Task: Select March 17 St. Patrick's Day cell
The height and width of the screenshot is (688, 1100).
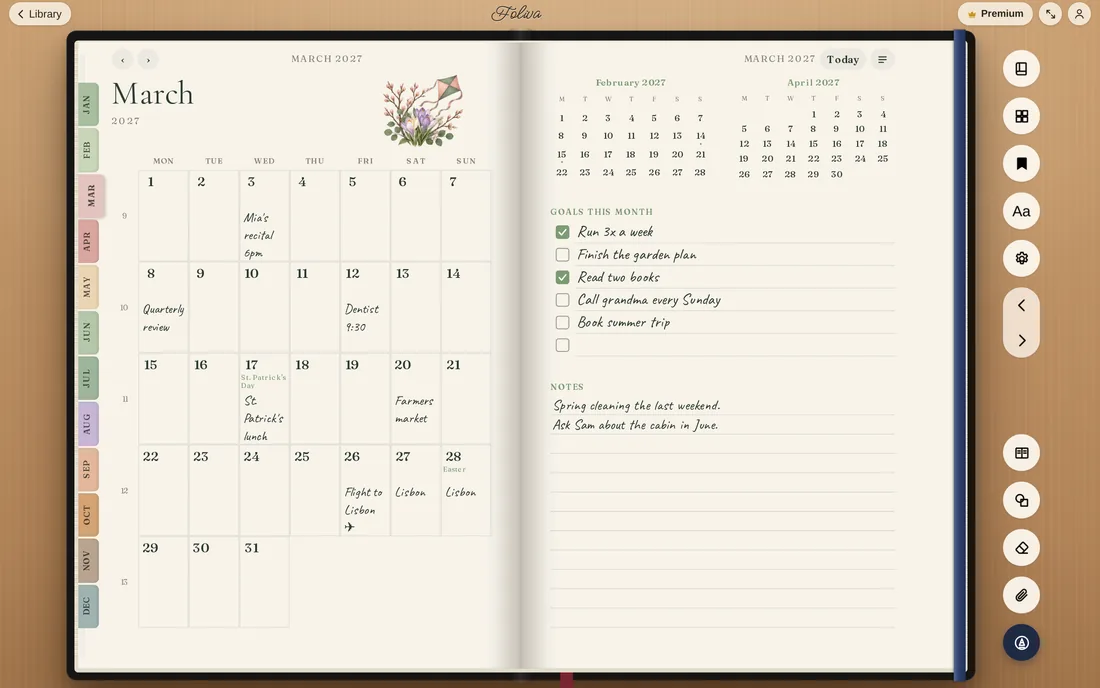Action: pyautogui.click(x=264, y=399)
